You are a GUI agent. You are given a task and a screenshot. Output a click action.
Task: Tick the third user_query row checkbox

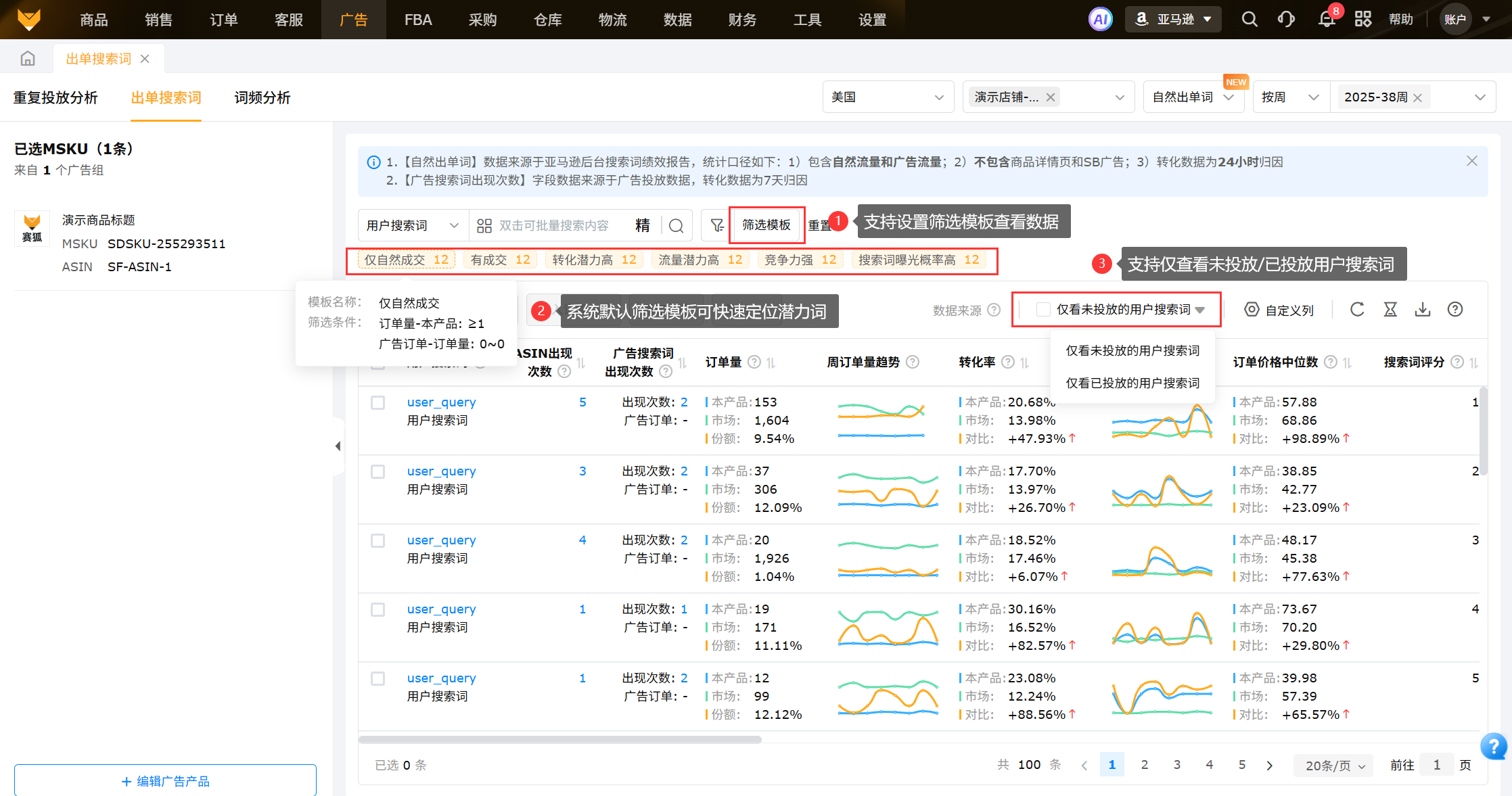pos(378,541)
